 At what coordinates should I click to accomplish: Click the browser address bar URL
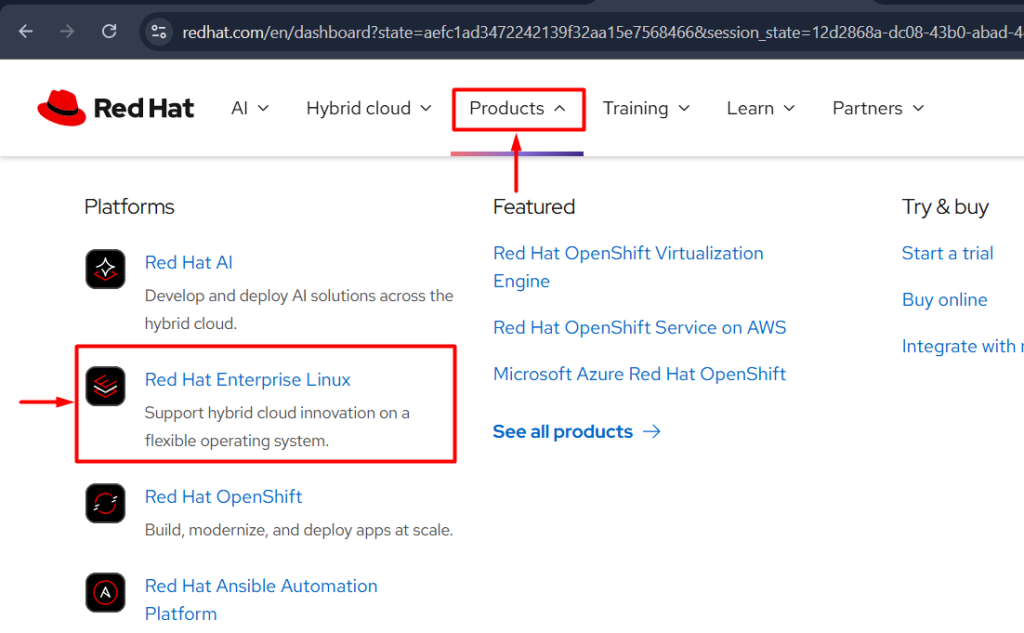click(x=600, y=32)
